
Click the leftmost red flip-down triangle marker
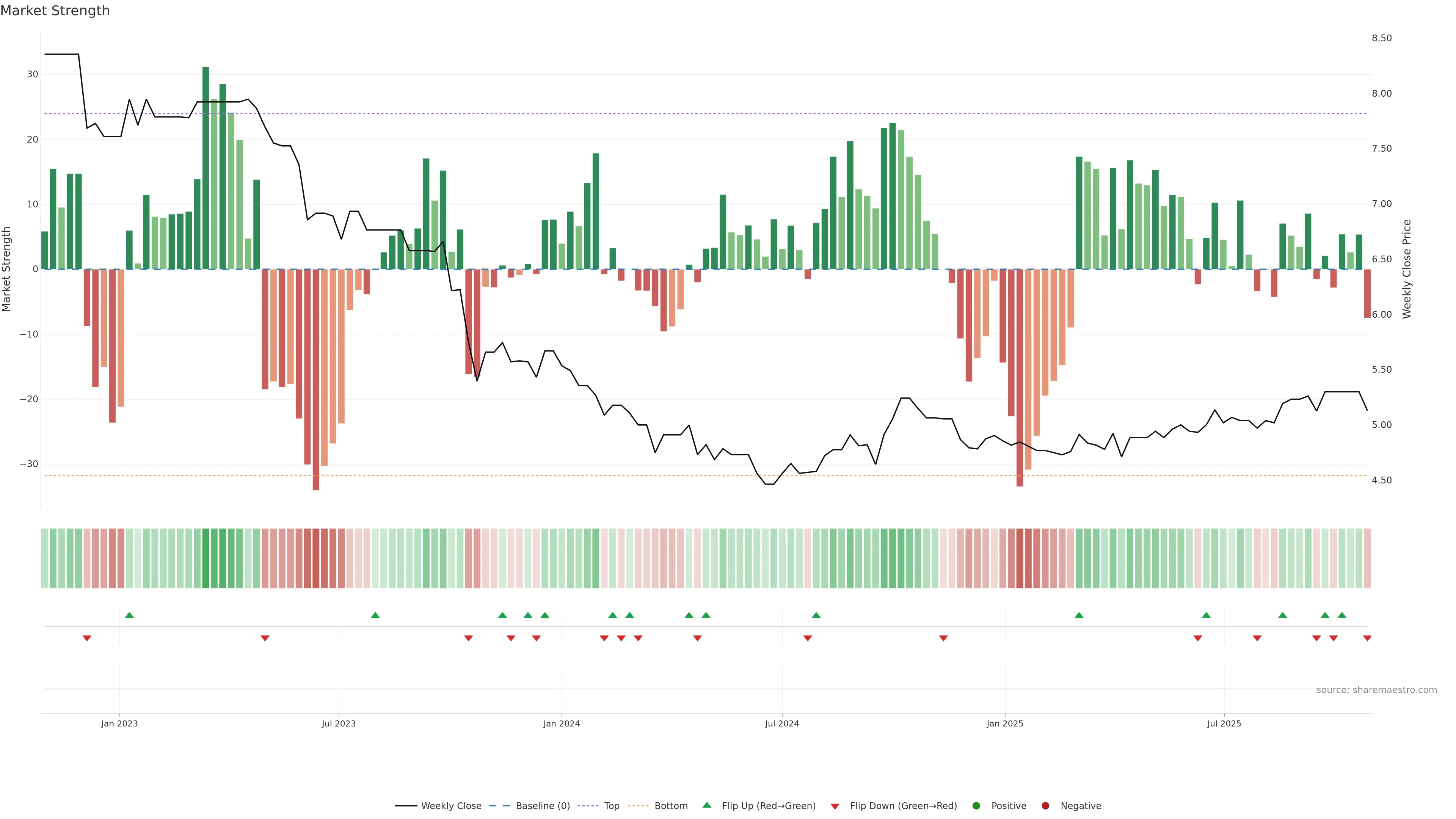[87, 638]
